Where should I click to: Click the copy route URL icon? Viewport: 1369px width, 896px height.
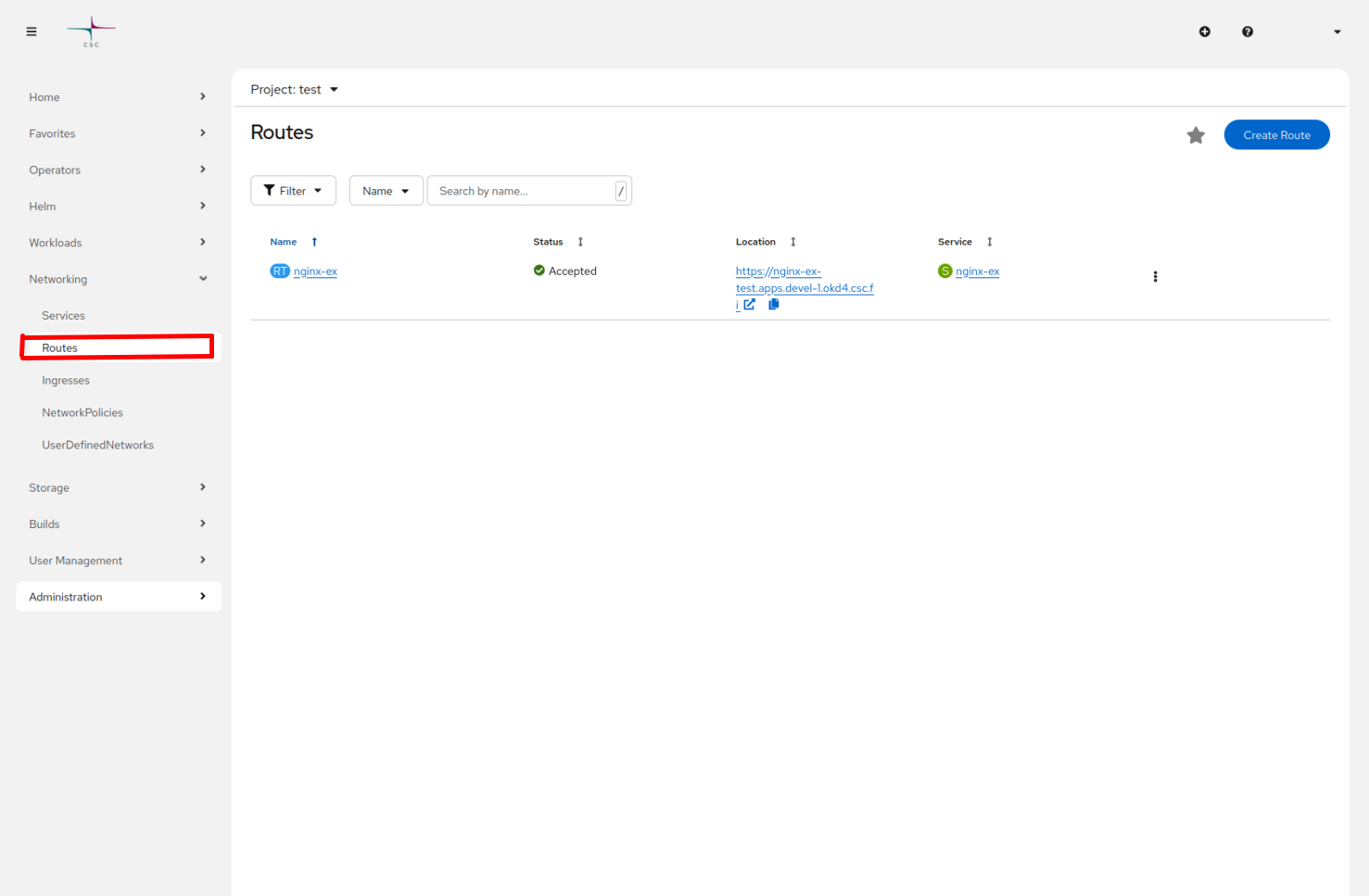[773, 304]
